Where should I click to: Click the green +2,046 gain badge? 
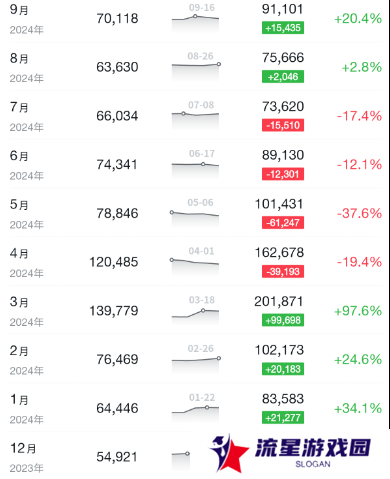[283, 77]
